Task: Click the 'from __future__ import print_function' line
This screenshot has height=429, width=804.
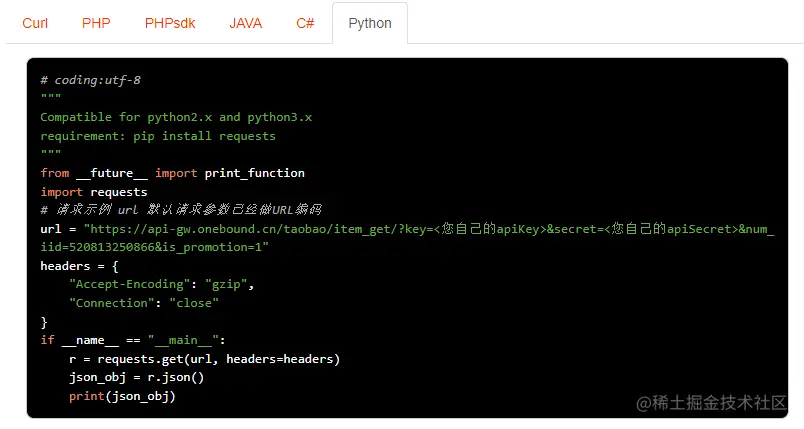Action: (172, 173)
